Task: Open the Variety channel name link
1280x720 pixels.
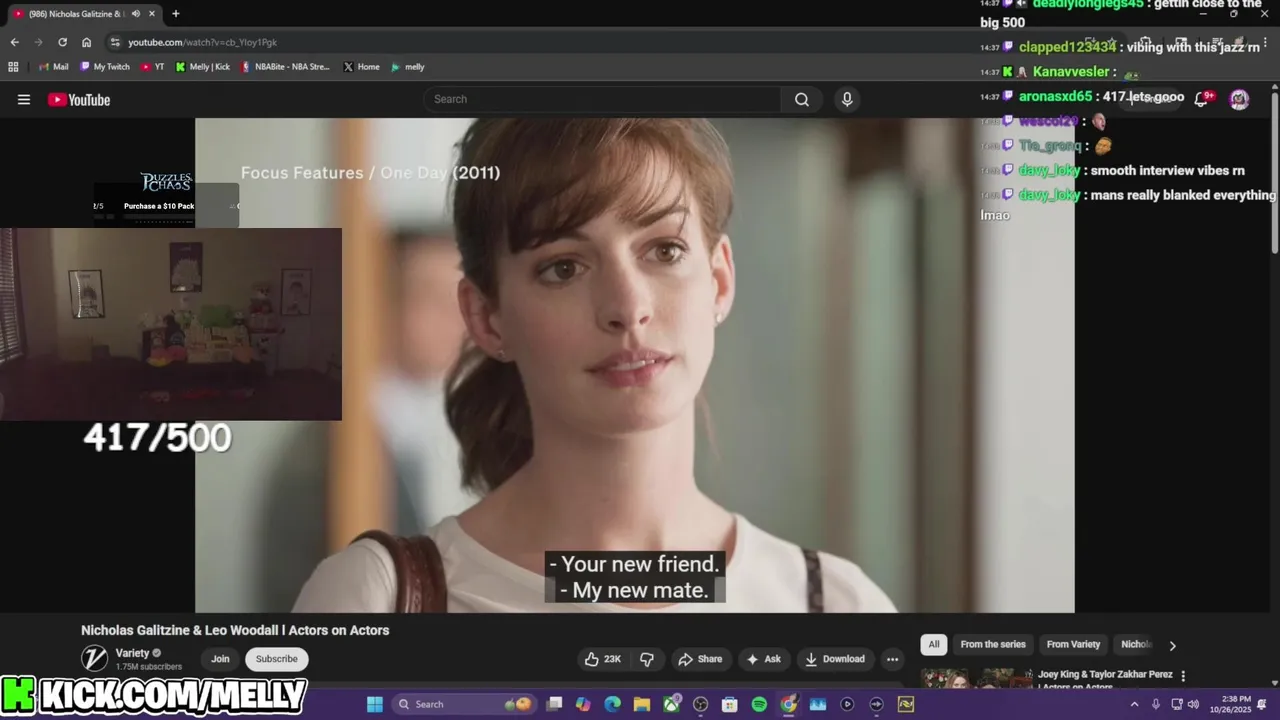Action: coord(132,653)
